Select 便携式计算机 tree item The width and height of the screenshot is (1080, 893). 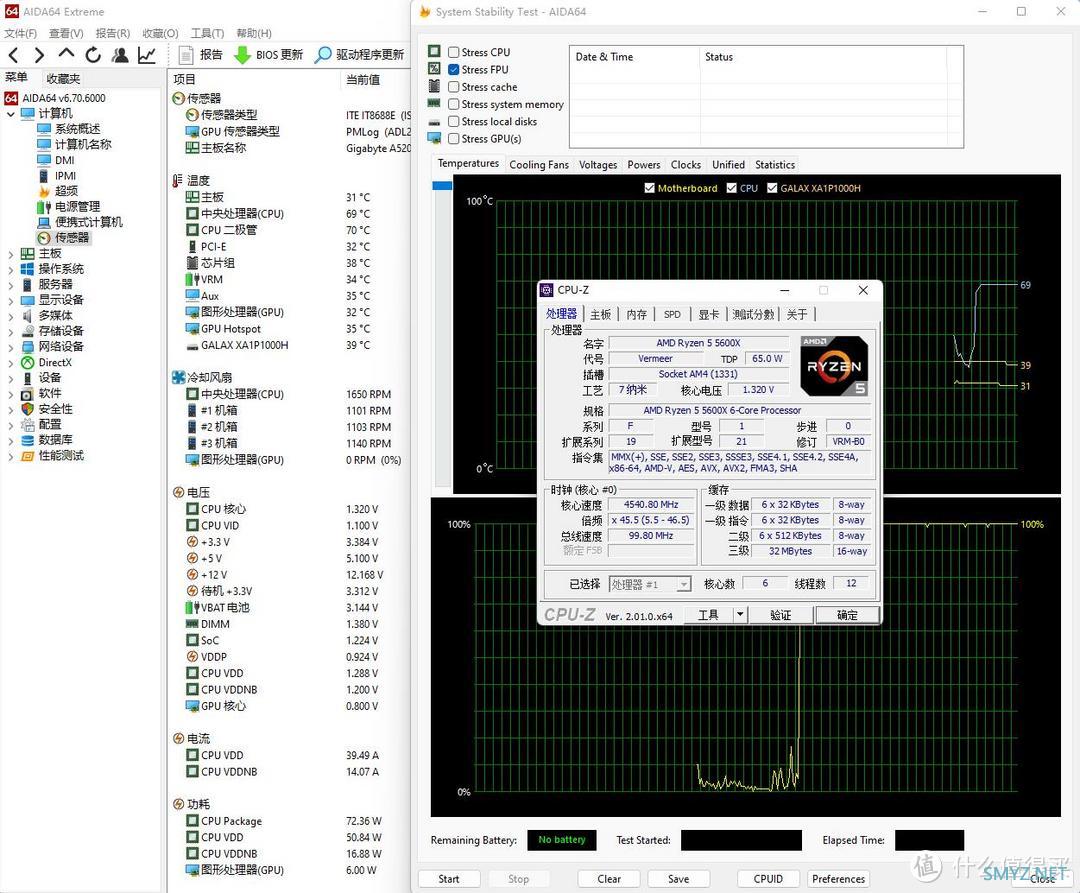coord(88,222)
